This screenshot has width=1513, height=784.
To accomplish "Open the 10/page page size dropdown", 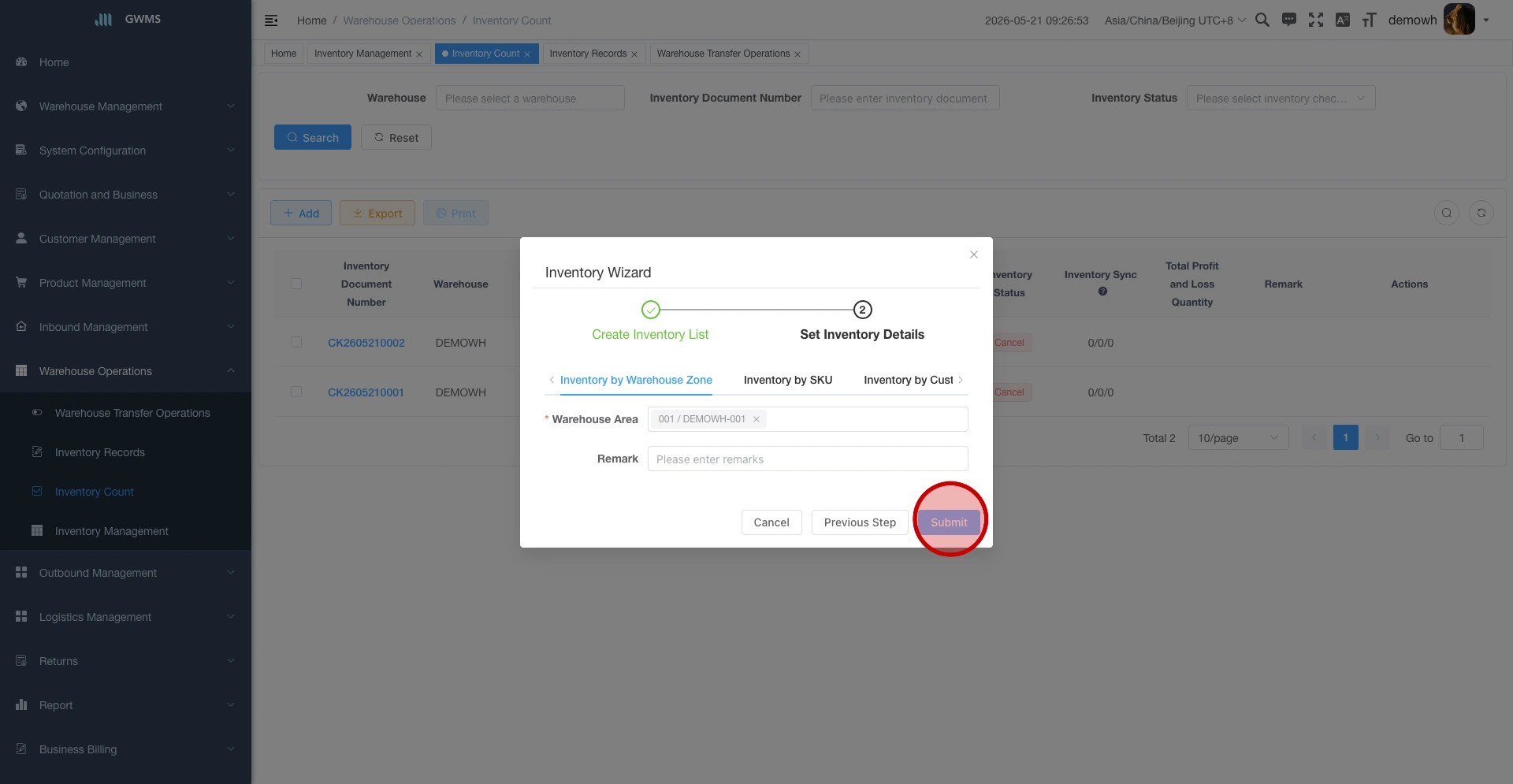I will tap(1239, 438).
